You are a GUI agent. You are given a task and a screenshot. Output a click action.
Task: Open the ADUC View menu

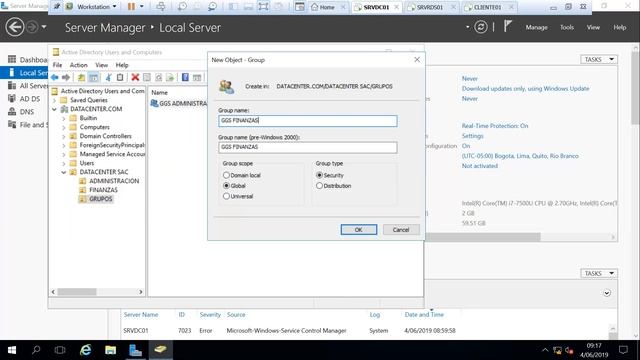coord(102,65)
